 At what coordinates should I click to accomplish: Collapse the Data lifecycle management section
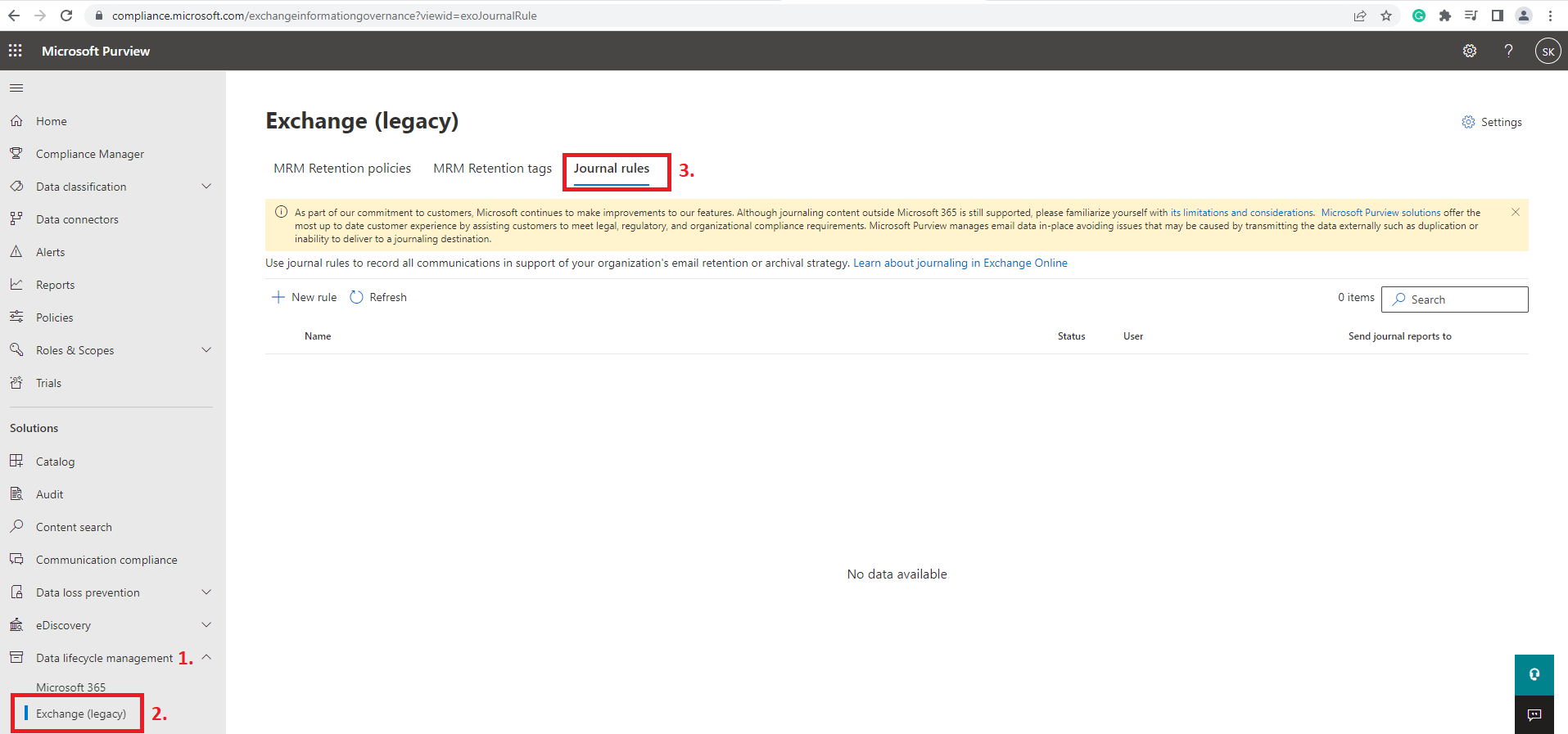click(206, 657)
